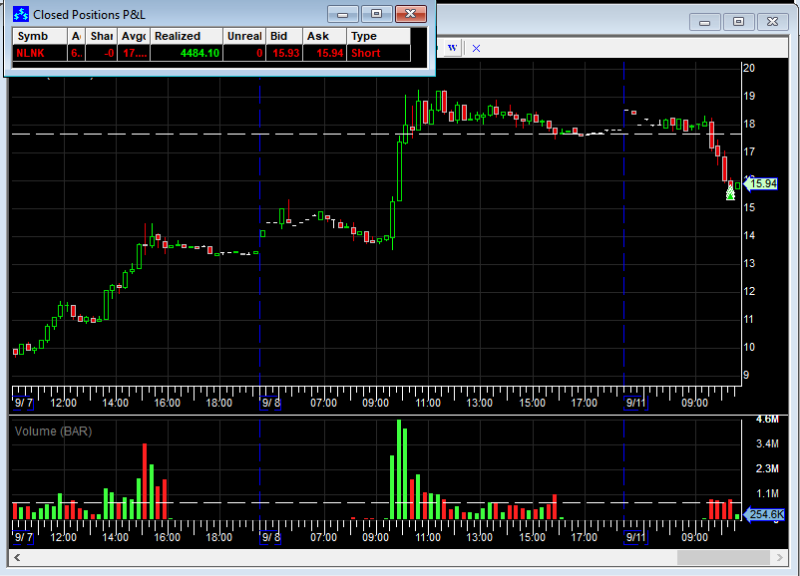Click the Avgc column header
800x576 pixels.
tap(134, 36)
